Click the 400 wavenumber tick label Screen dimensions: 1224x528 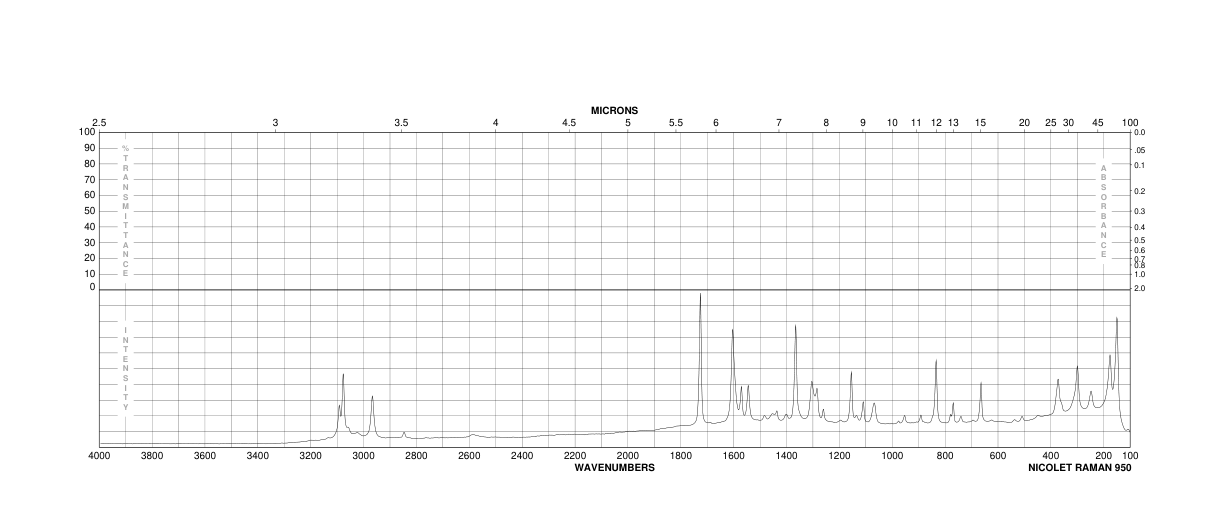(x=1051, y=456)
